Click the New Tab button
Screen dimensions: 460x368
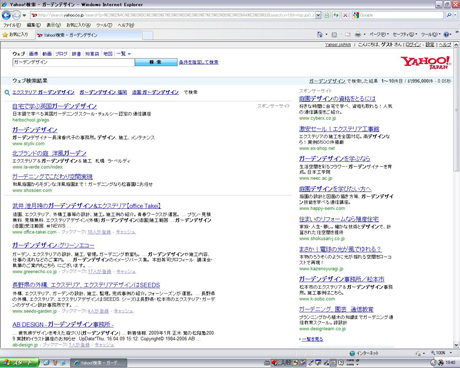(148, 35)
